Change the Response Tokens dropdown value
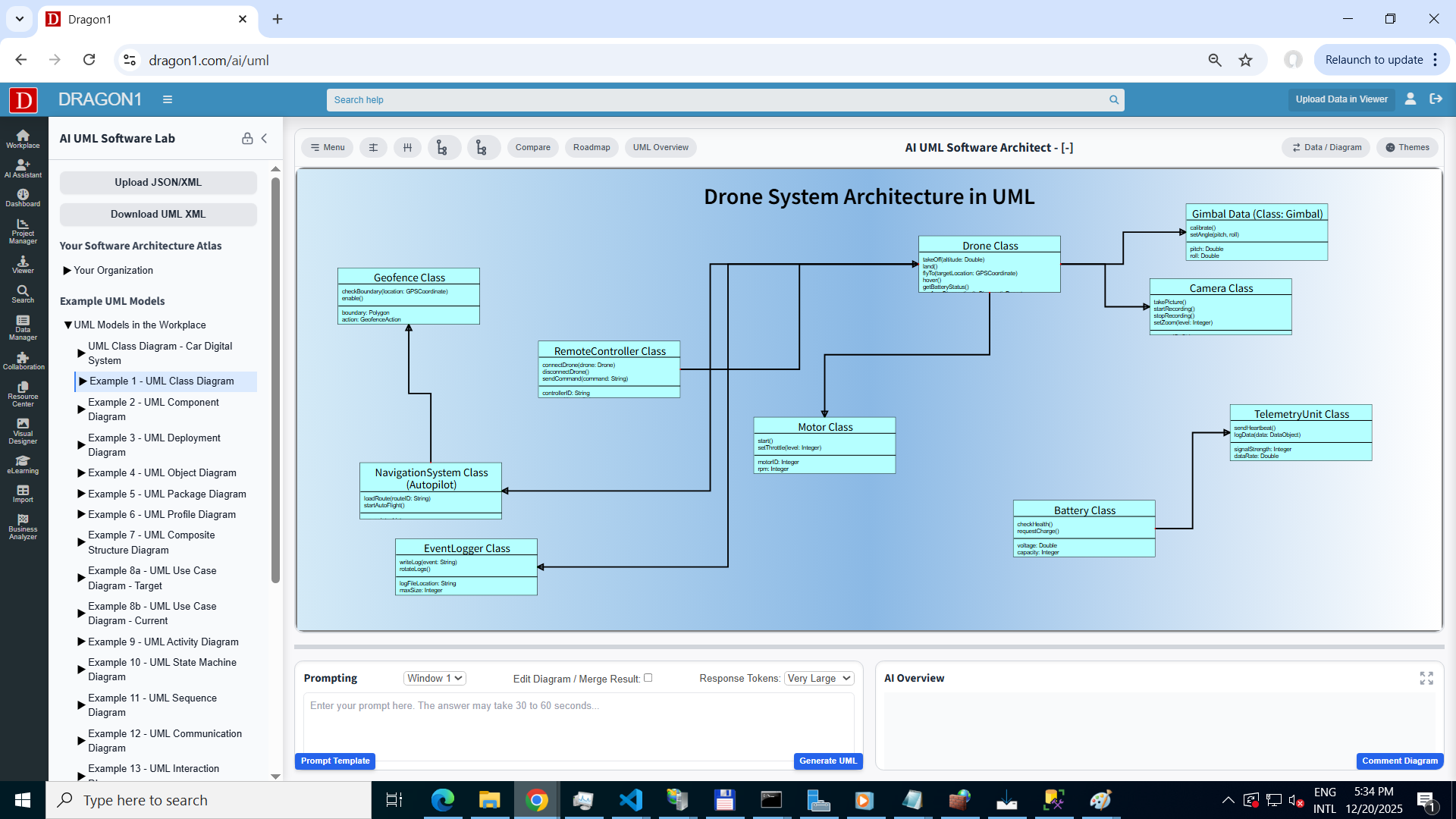 [x=818, y=678]
